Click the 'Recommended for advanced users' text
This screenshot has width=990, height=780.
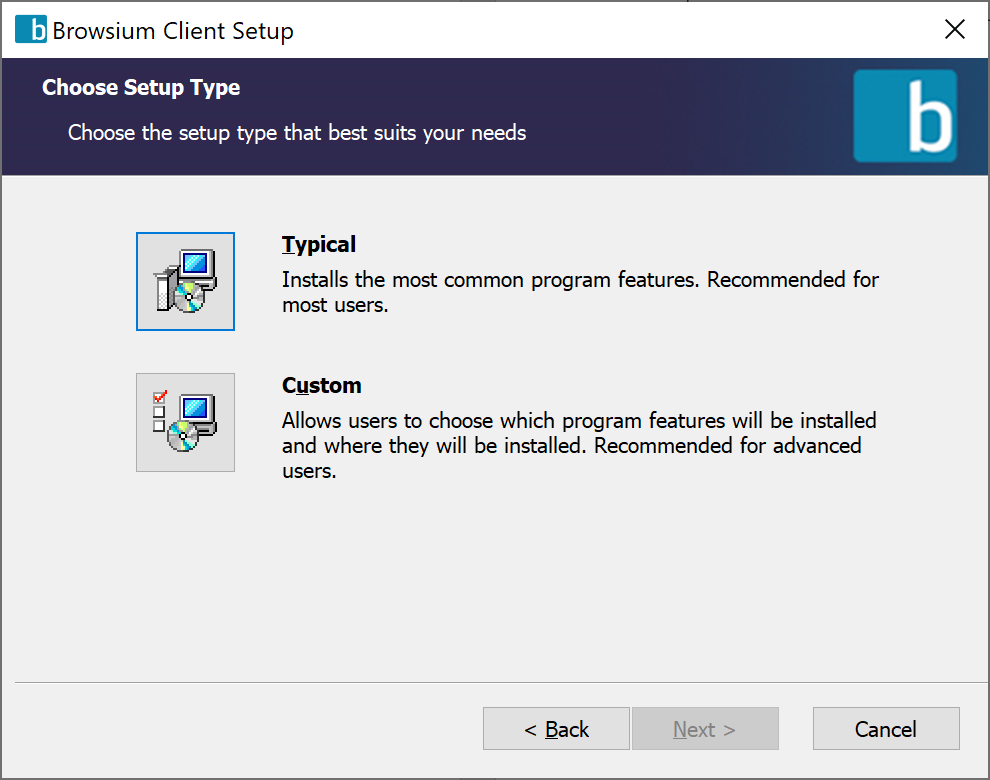(727, 445)
